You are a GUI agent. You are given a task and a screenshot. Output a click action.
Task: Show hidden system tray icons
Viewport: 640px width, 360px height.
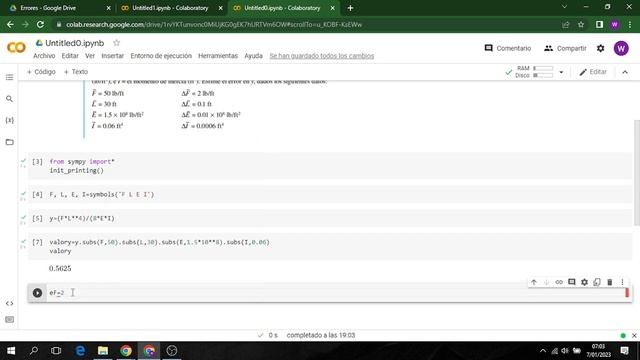[x=543, y=351]
